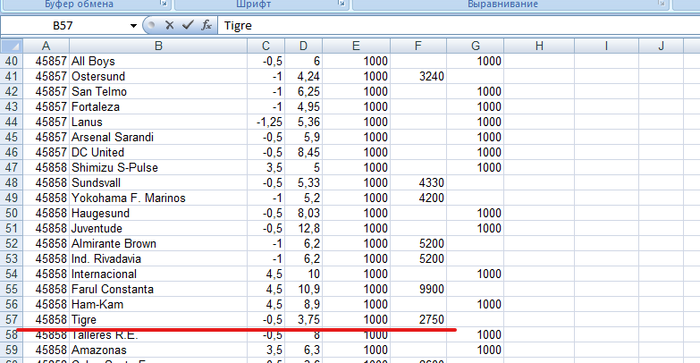Click the -1,25 cell in Lanus row

coord(266,122)
